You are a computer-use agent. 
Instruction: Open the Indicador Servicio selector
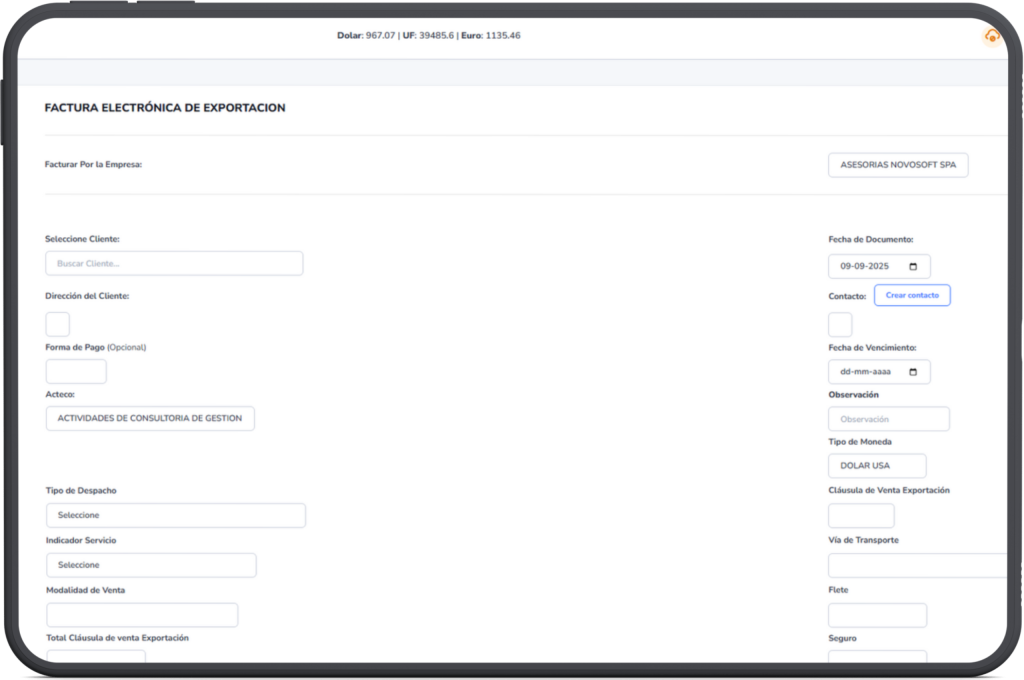(x=151, y=565)
